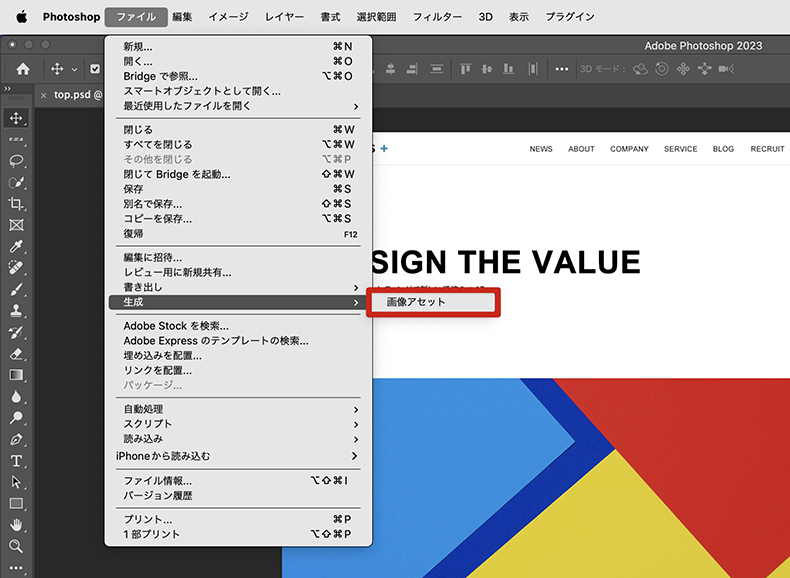Select the Spot Healing Brush tool
This screenshot has height=578, width=790.
click(x=16, y=268)
